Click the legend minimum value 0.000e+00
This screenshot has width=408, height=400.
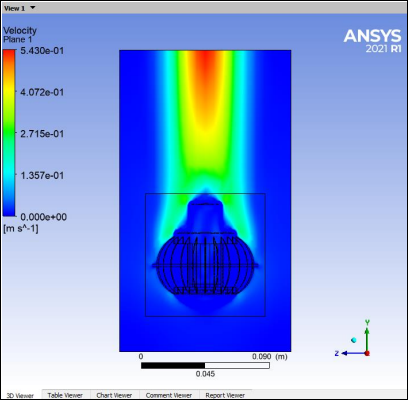(x=44, y=217)
